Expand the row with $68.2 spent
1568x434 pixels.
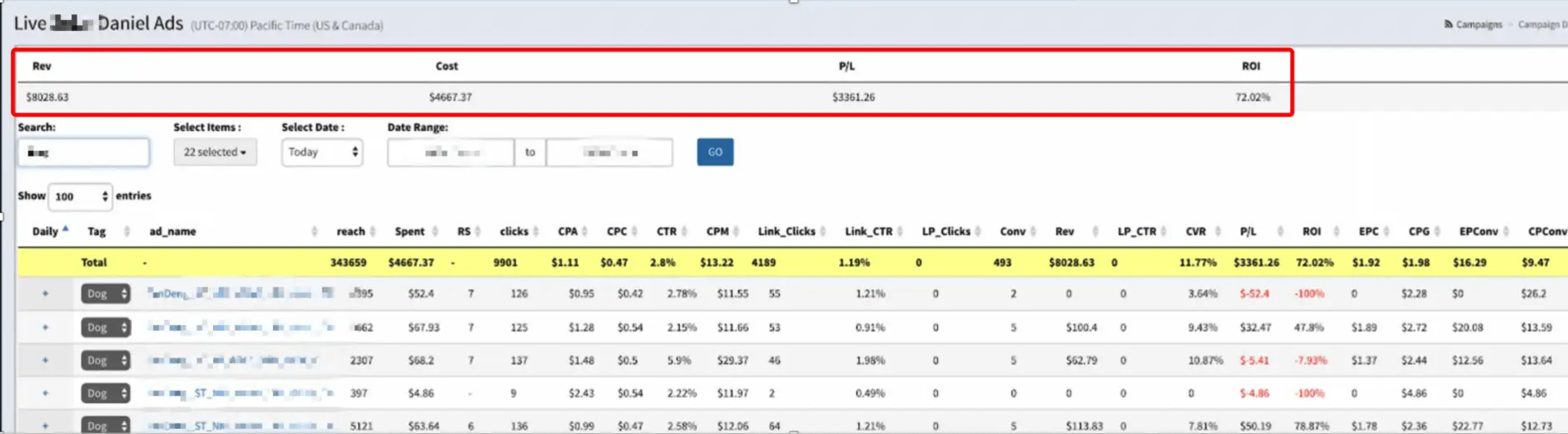coord(45,361)
